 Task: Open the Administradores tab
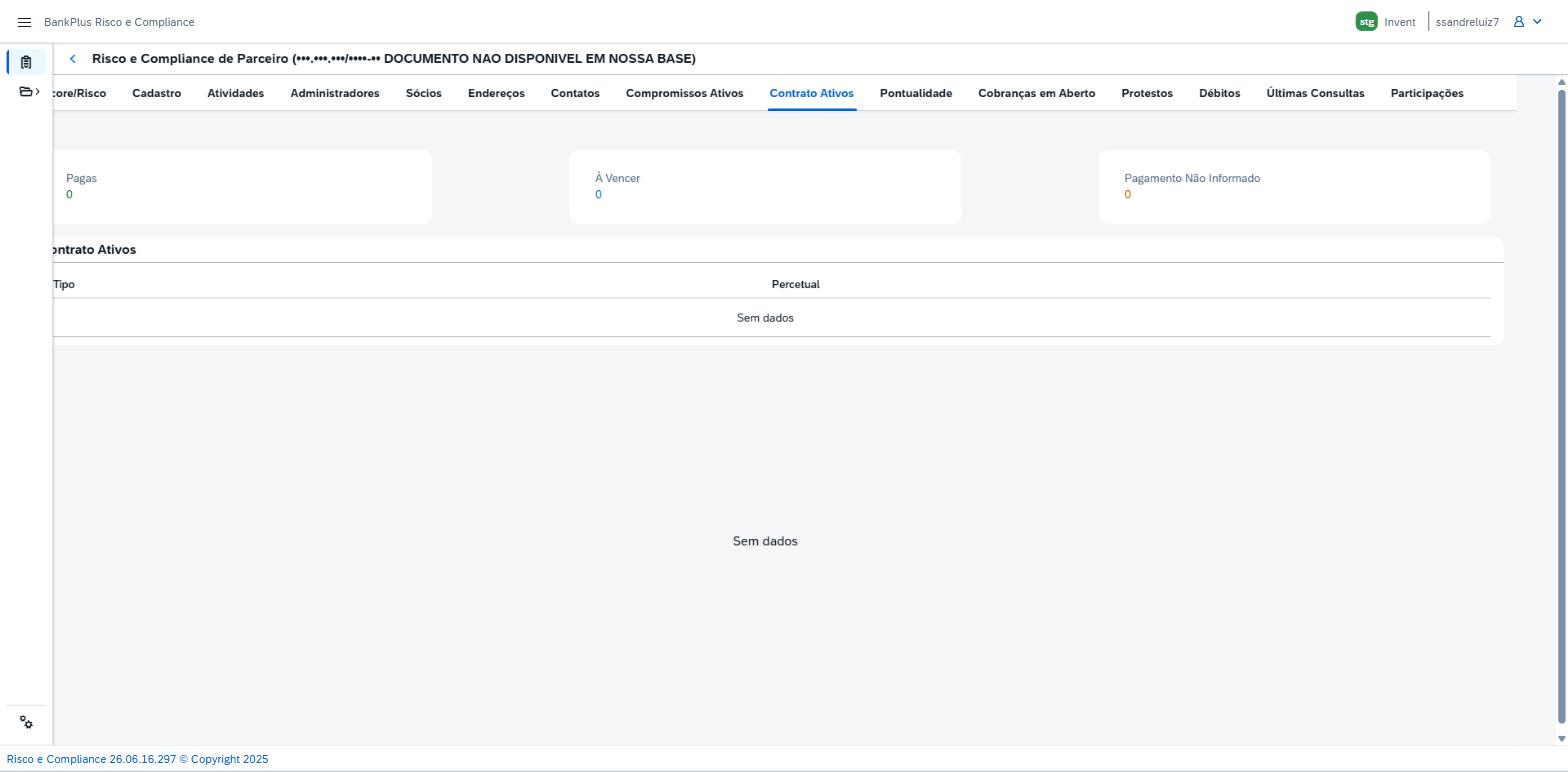[x=335, y=93]
